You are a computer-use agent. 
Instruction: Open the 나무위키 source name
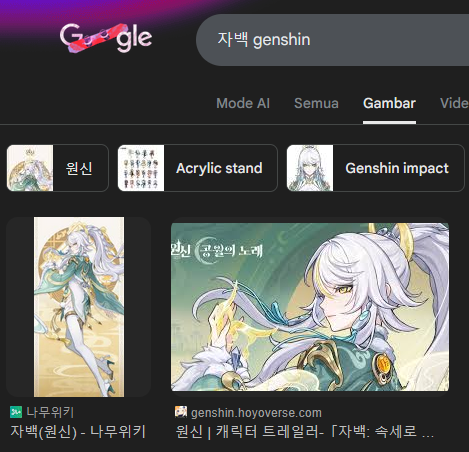pyautogui.click(x=50, y=412)
